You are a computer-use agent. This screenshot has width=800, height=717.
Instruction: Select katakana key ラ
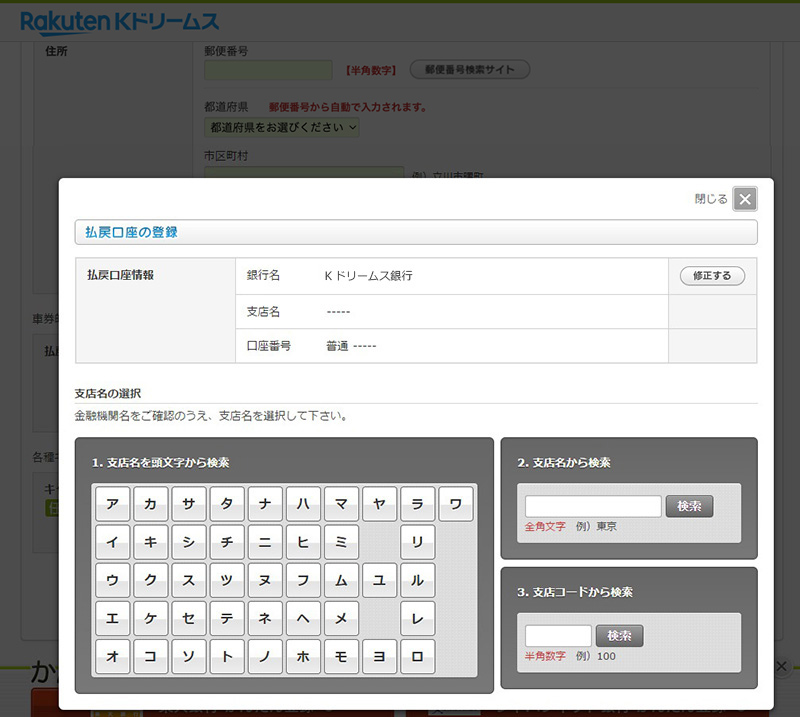pos(417,504)
